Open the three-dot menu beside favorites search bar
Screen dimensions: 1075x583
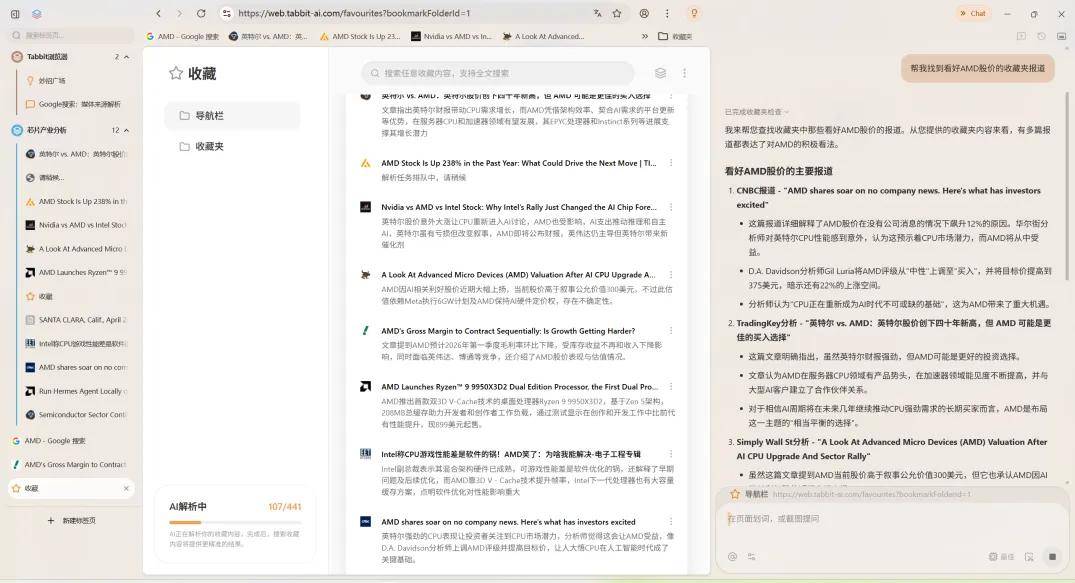pyautogui.click(x=684, y=73)
